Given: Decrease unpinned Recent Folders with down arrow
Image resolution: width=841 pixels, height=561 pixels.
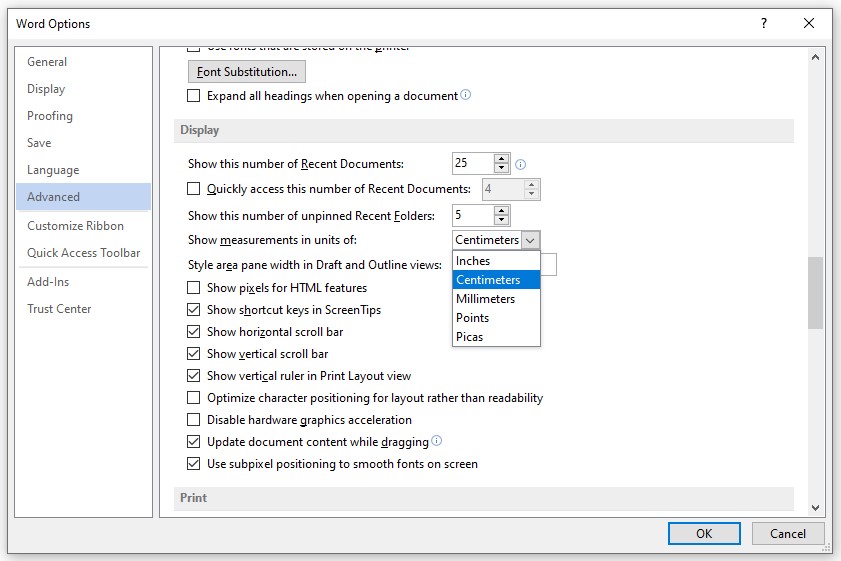Looking at the screenshot, I should pos(501,220).
